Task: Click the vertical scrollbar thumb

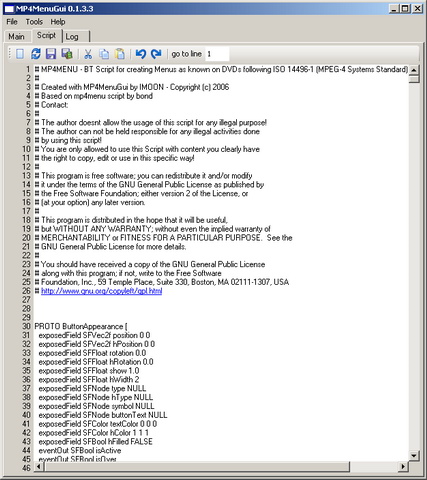Action: 414,79
